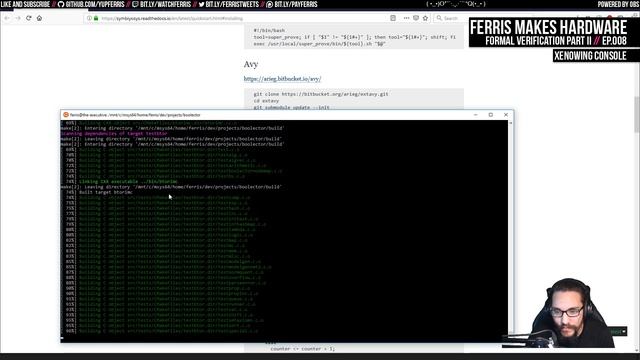This screenshot has height=360, width=640.
Task: Minimize the boolector terminal window
Action: click(476, 115)
